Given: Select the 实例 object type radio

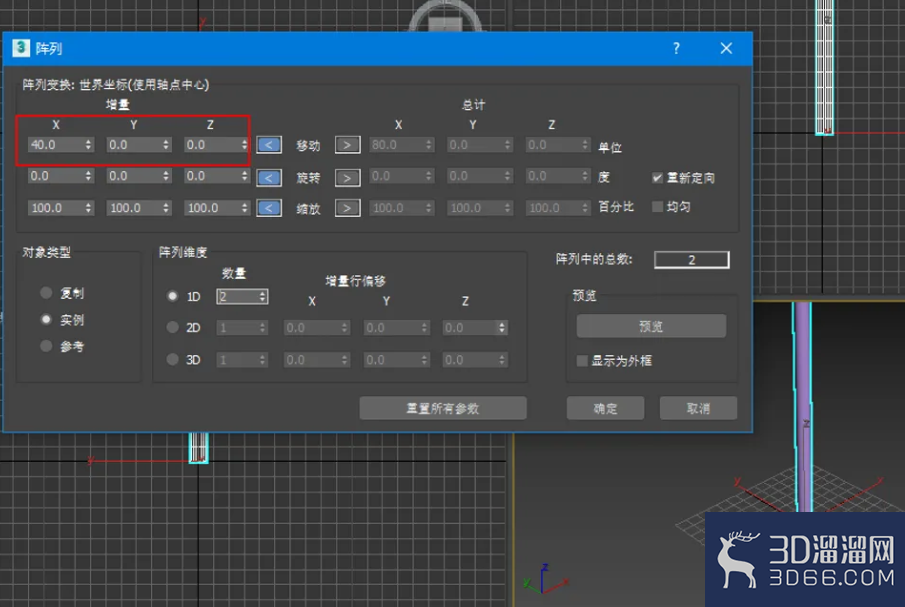Looking at the screenshot, I should click(46, 319).
